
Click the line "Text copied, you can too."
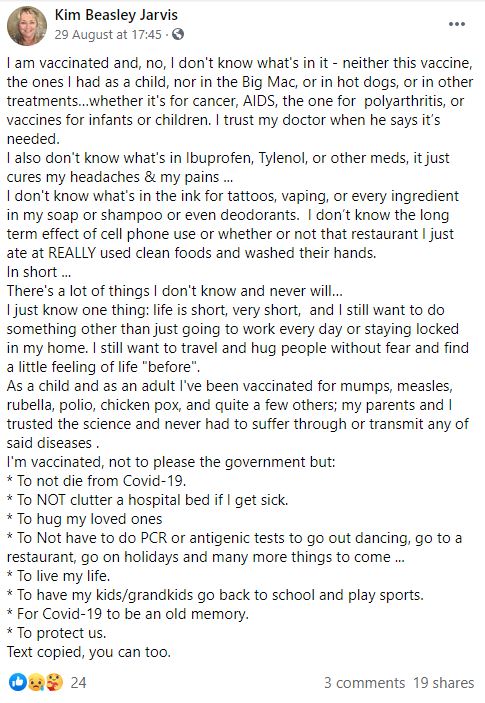[x=89, y=651]
